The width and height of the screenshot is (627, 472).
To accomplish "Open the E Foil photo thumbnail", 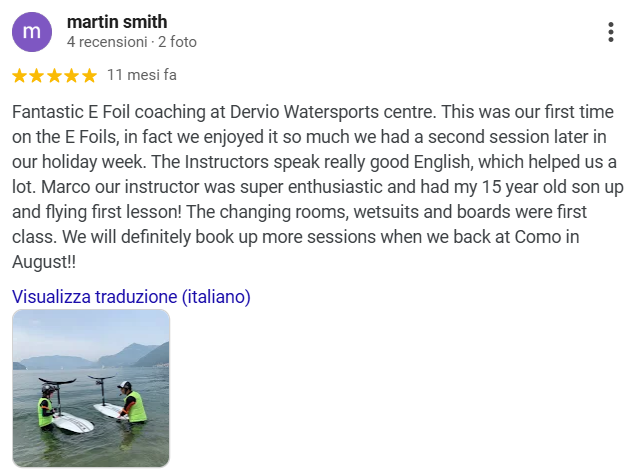I will [x=91, y=388].
